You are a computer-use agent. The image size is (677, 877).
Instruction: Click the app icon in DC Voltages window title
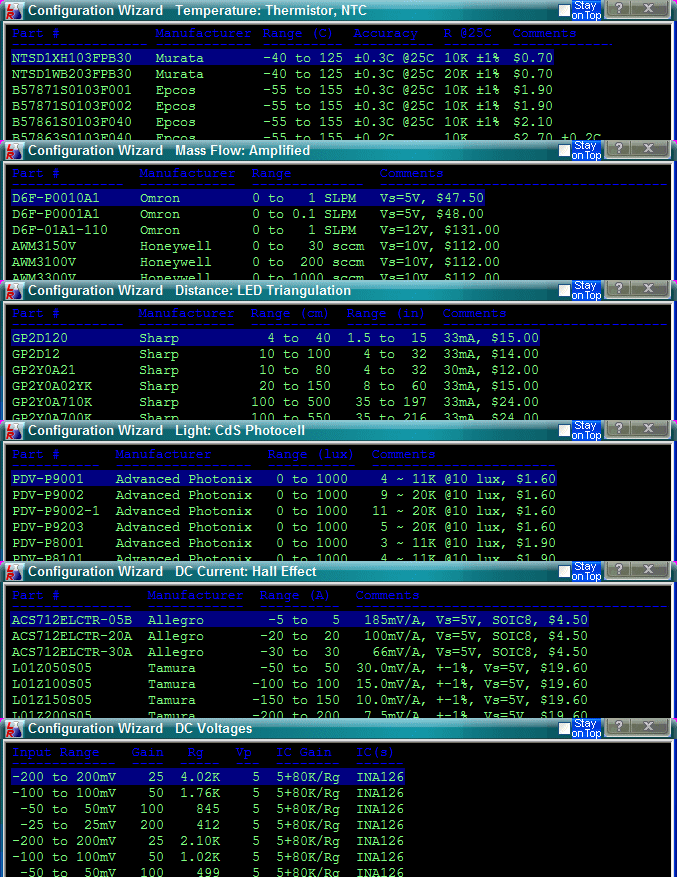click(13, 729)
